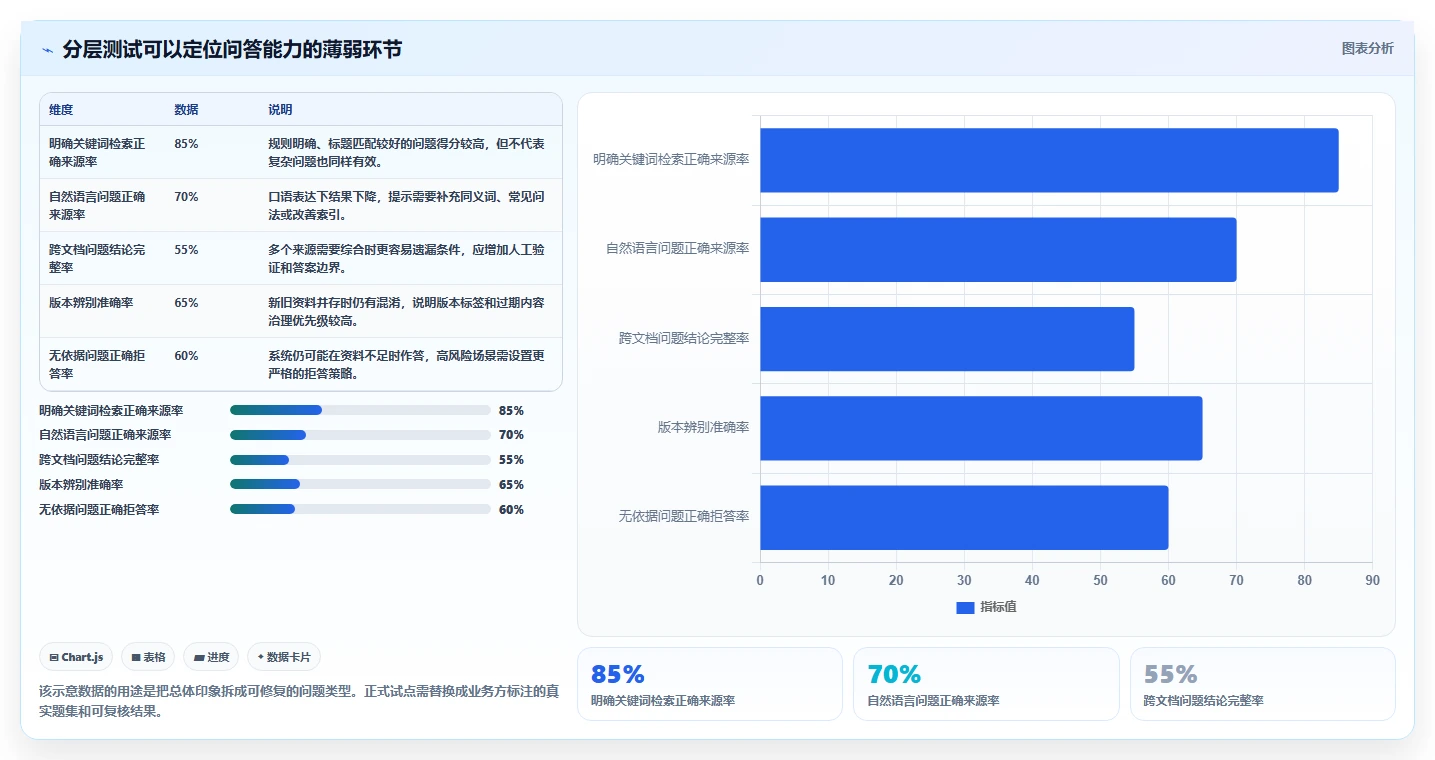The height and width of the screenshot is (760, 1435).
Task: Click the description starting 规则明确、标题匹配
Action: click(407, 152)
